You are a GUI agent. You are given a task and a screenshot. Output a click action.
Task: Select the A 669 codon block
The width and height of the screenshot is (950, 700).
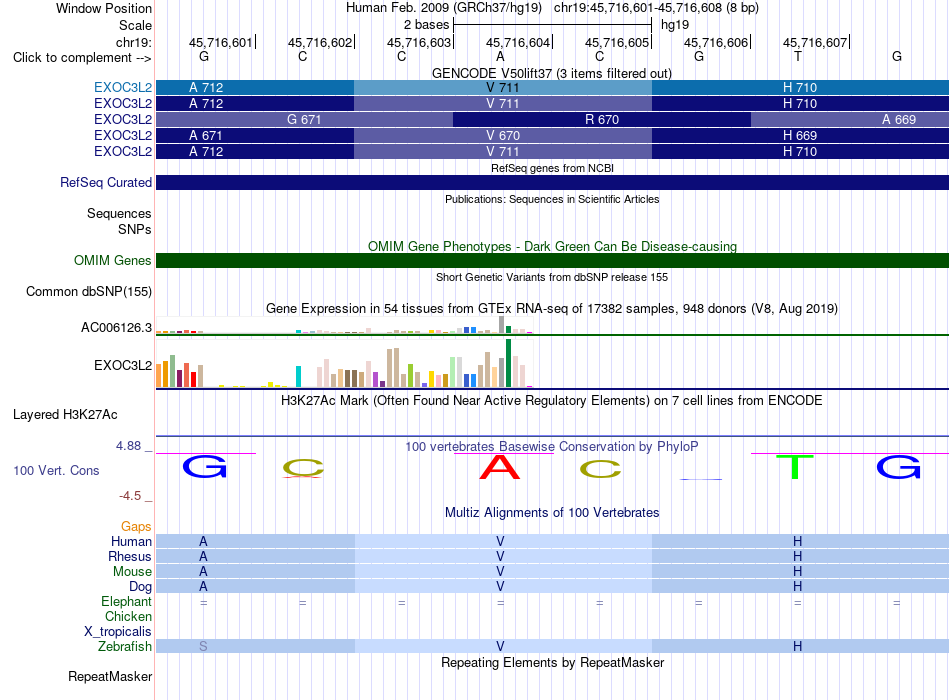pos(850,119)
